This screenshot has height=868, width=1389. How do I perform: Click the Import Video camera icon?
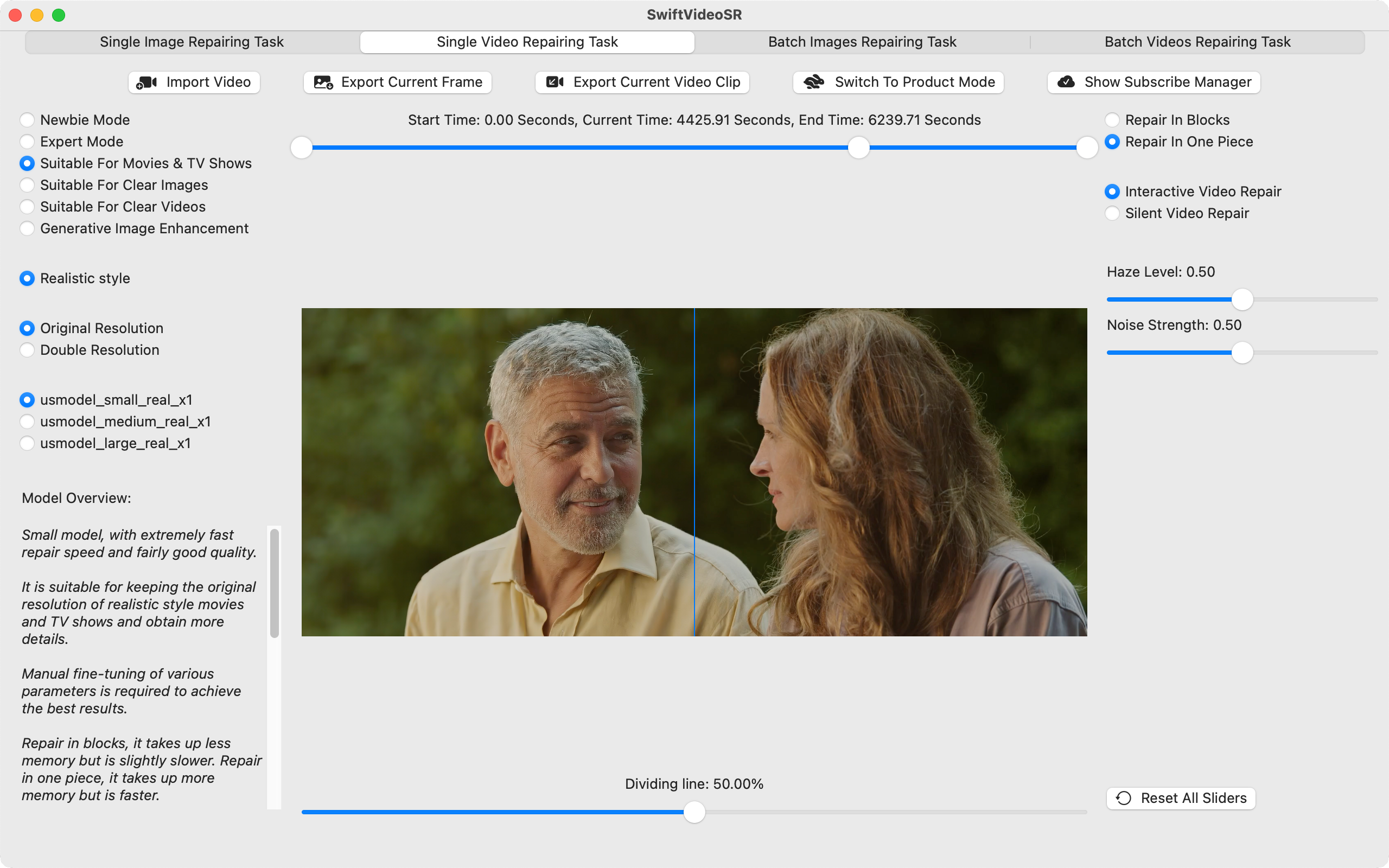(147, 82)
